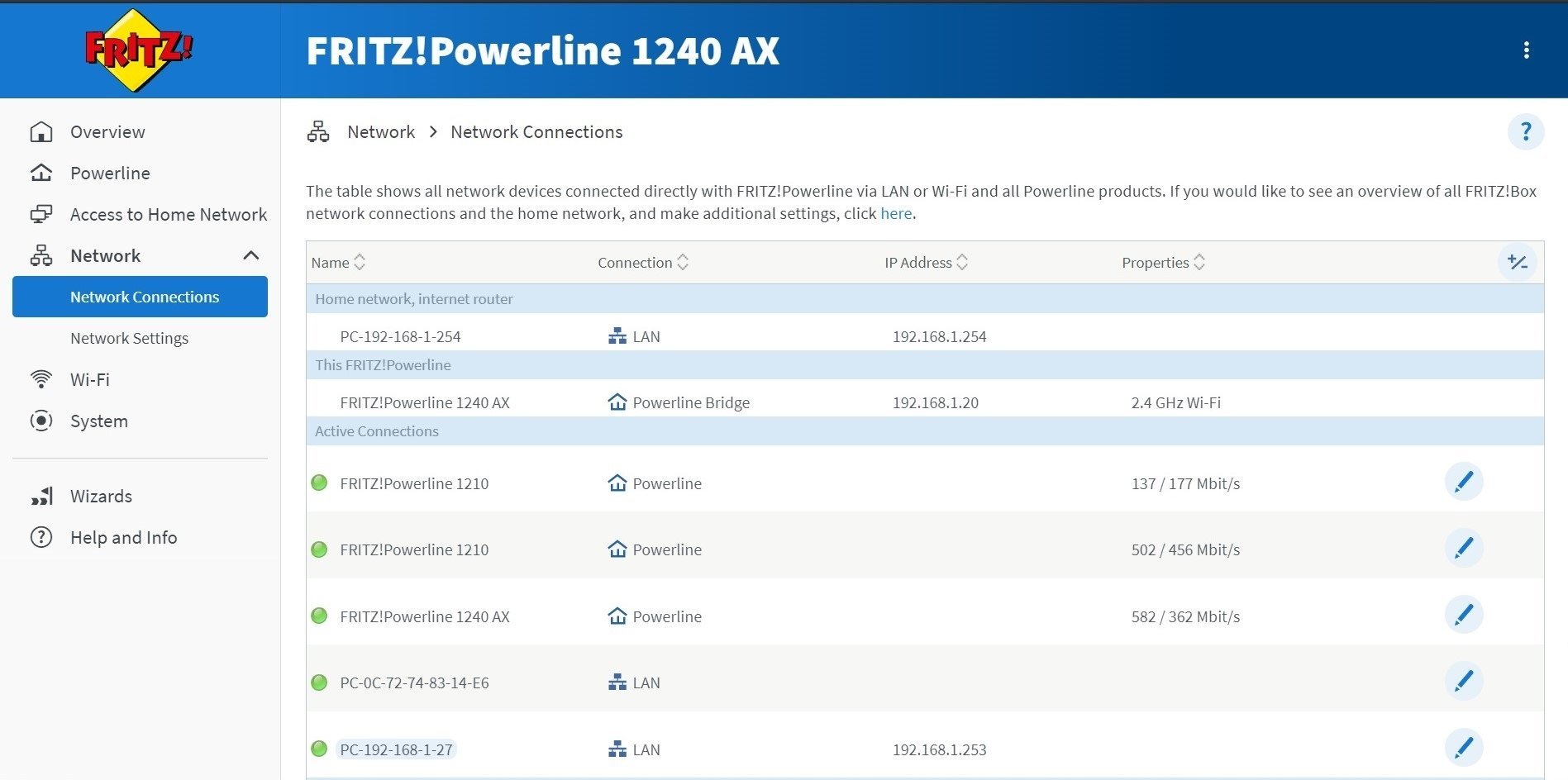Image resolution: width=1568 pixels, height=780 pixels.
Task: Click the 2.4 GHz Wi-Fi property
Action: coord(1176,402)
